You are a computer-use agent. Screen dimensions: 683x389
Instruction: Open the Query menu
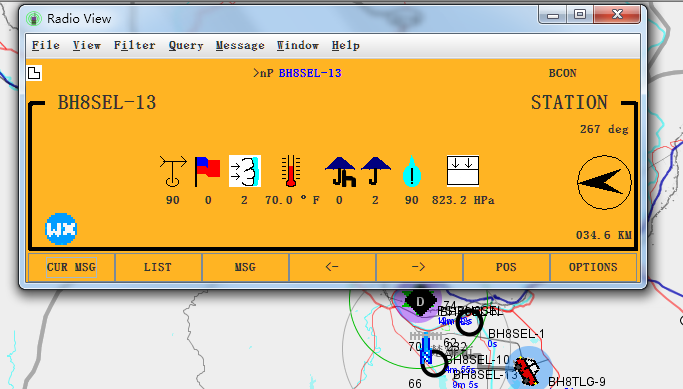click(x=186, y=45)
